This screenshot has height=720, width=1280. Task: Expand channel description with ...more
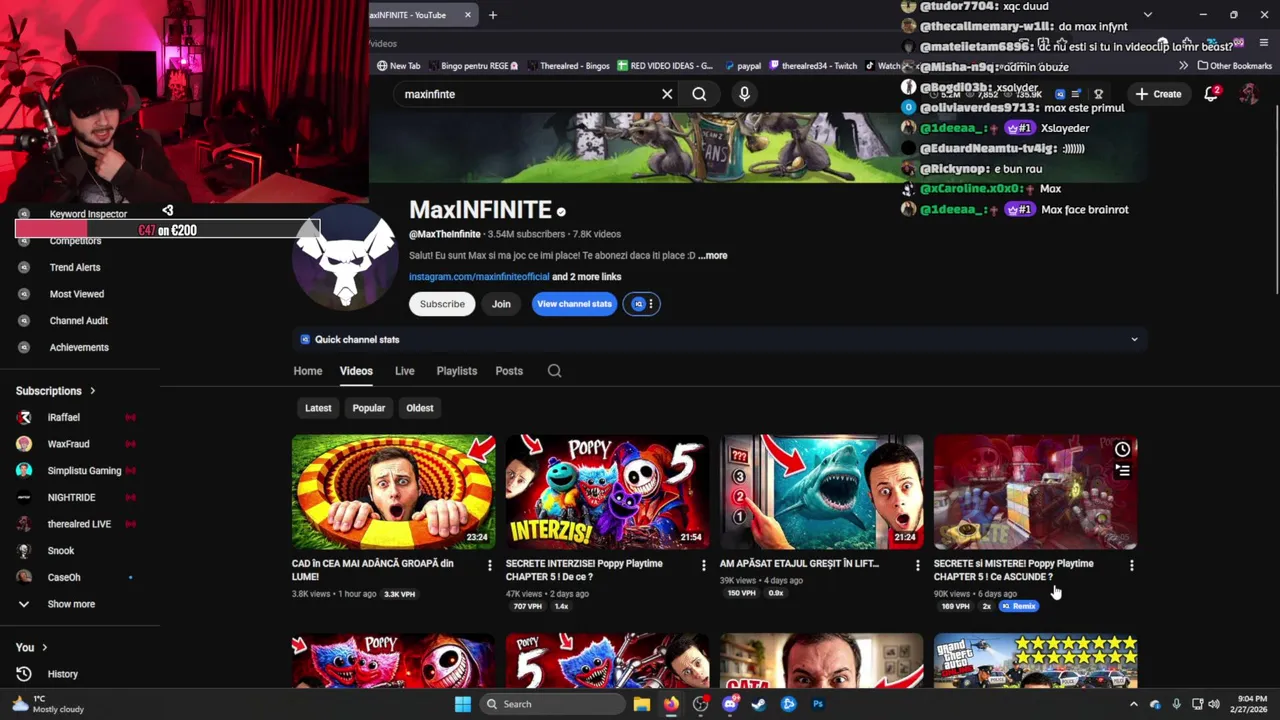click(x=713, y=256)
